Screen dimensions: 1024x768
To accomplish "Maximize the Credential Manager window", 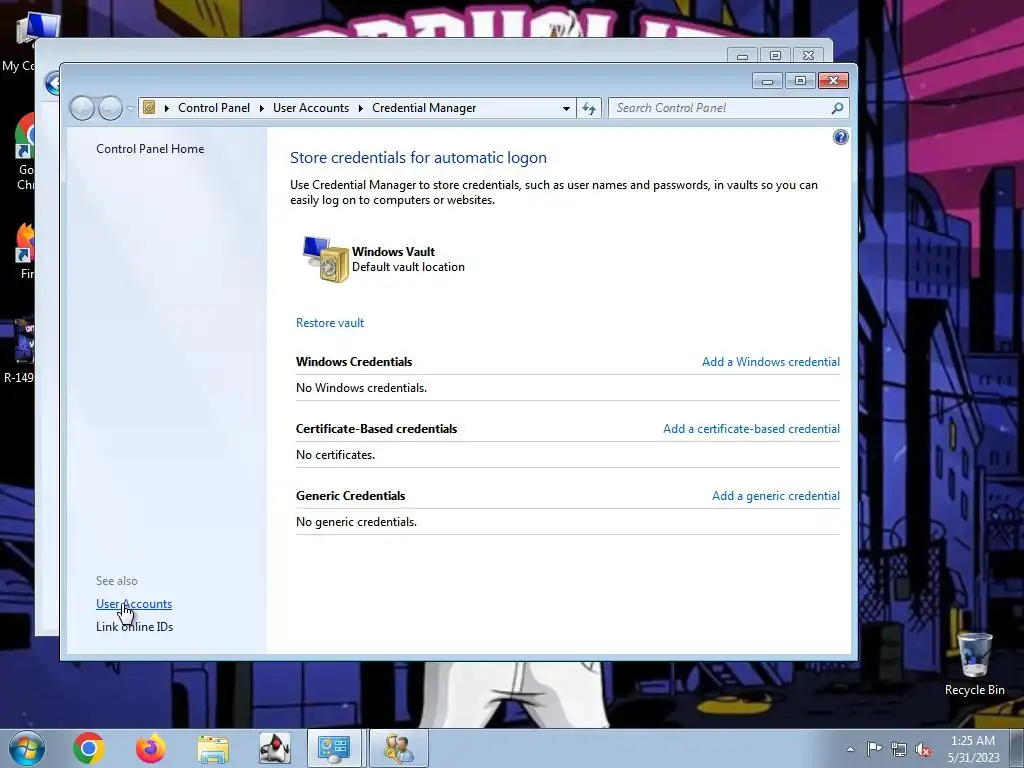I will [800, 80].
